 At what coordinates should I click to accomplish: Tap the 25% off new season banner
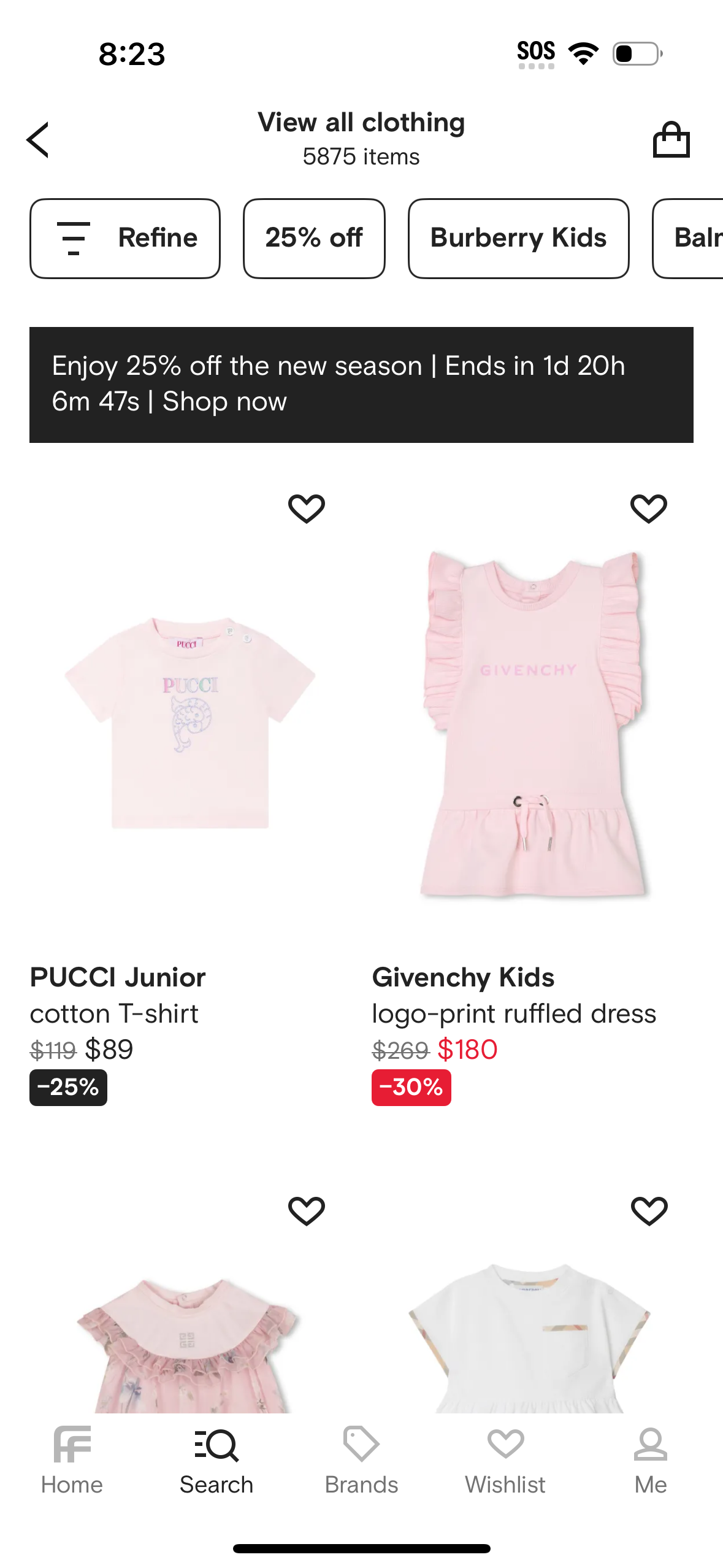point(361,385)
